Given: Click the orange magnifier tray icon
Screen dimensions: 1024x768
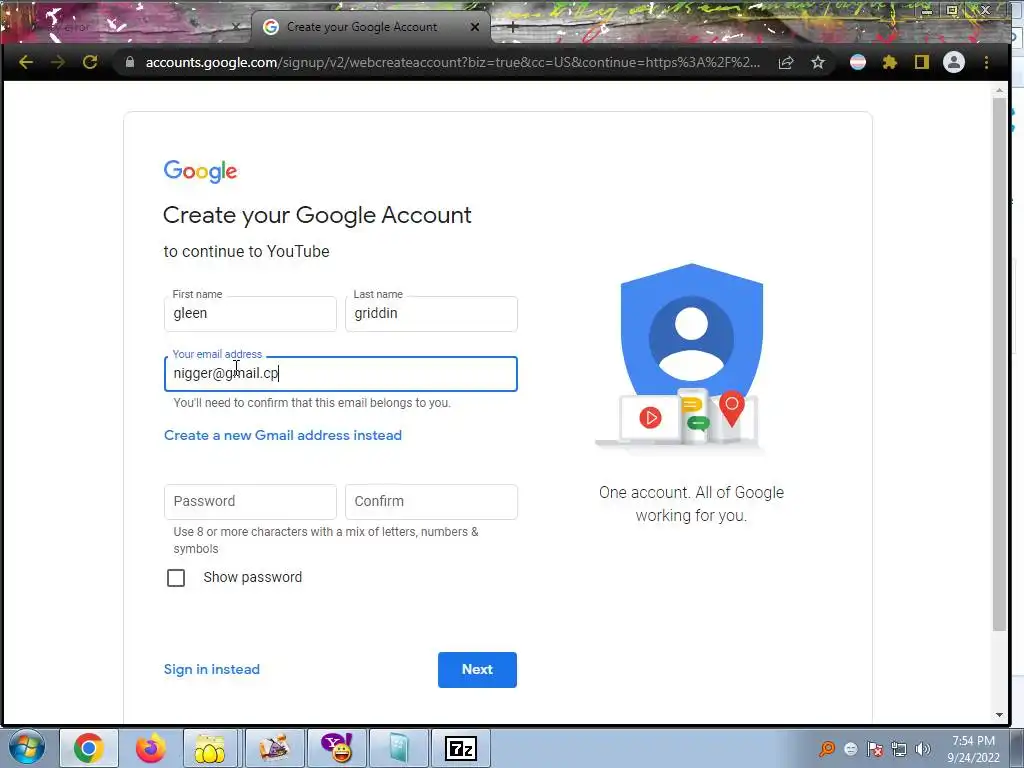Looking at the screenshot, I should pos(827,748).
